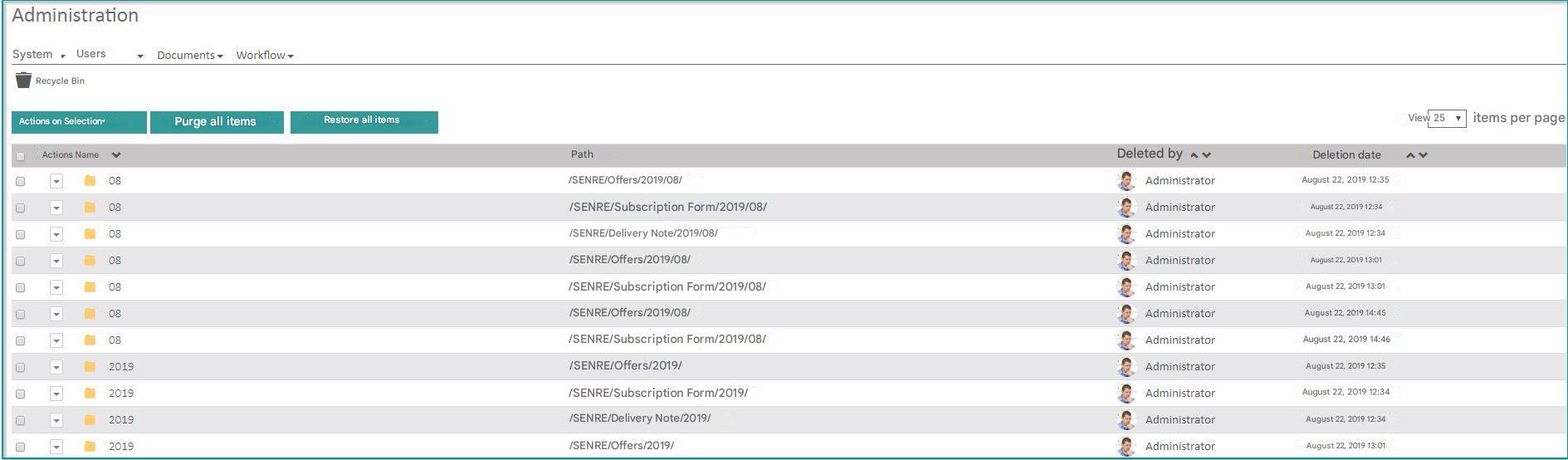Open the Workflow menu

(x=265, y=56)
